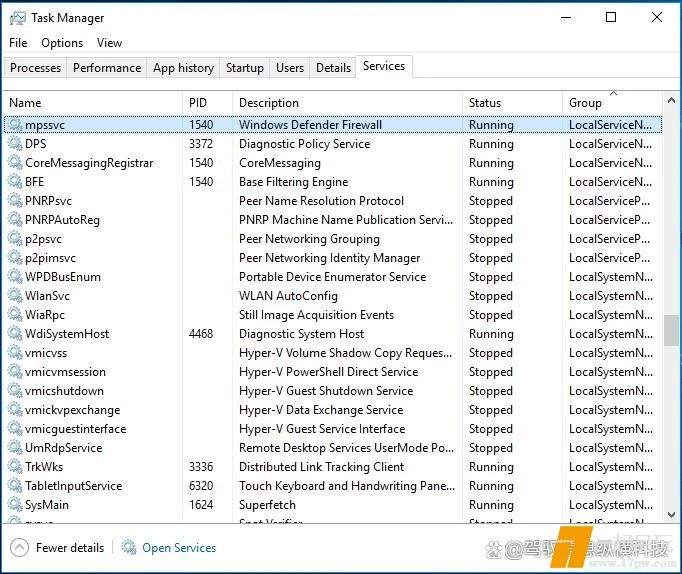Viewport: 682px width, 574px height.
Task: Click the gear icon beside UmRdpService
Action: pos(15,447)
